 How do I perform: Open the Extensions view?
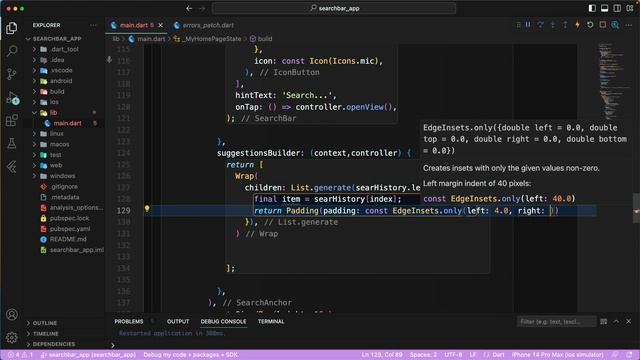click(x=11, y=120)
